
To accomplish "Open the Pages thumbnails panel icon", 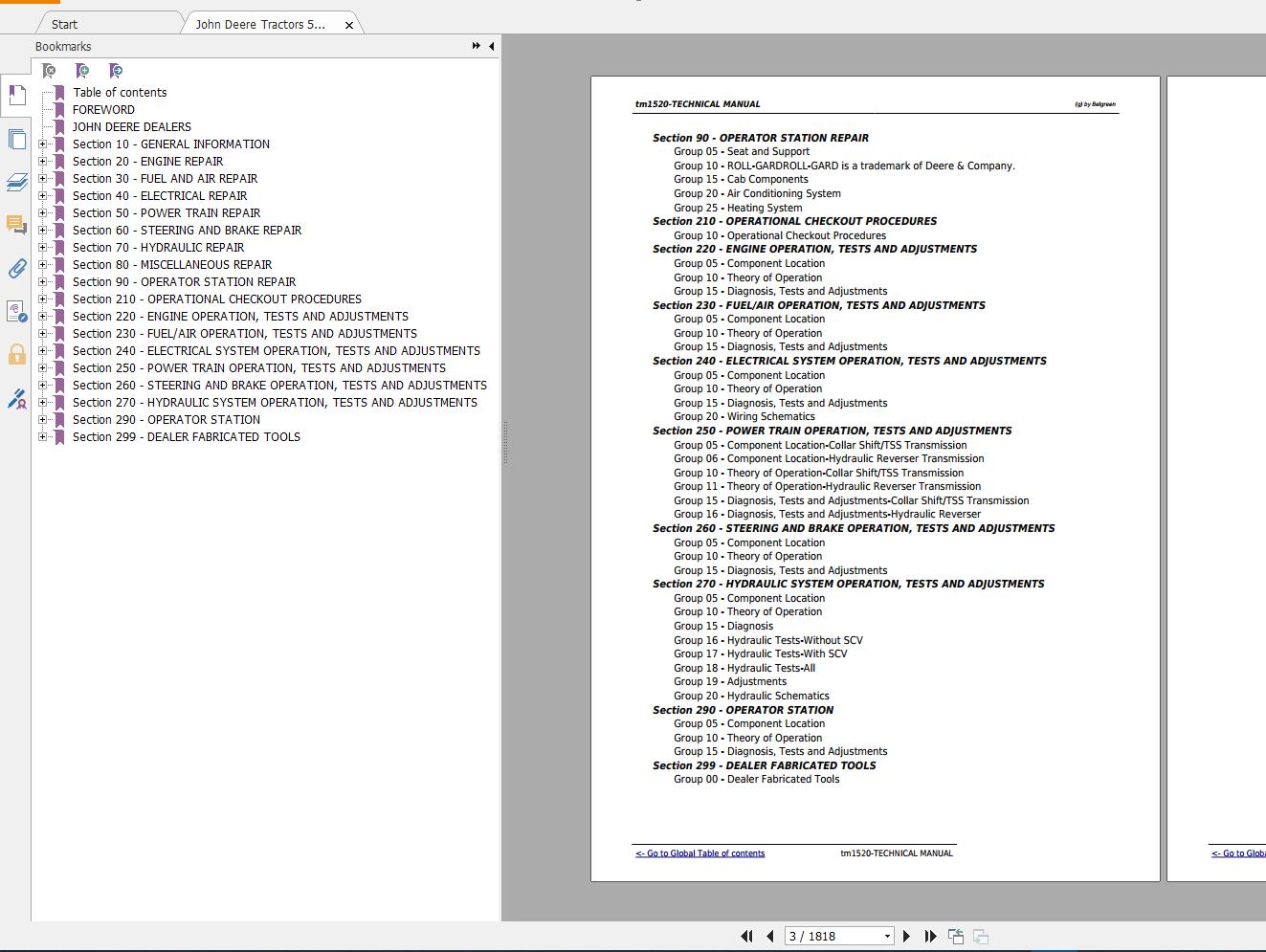I will (x=16, y=139).
